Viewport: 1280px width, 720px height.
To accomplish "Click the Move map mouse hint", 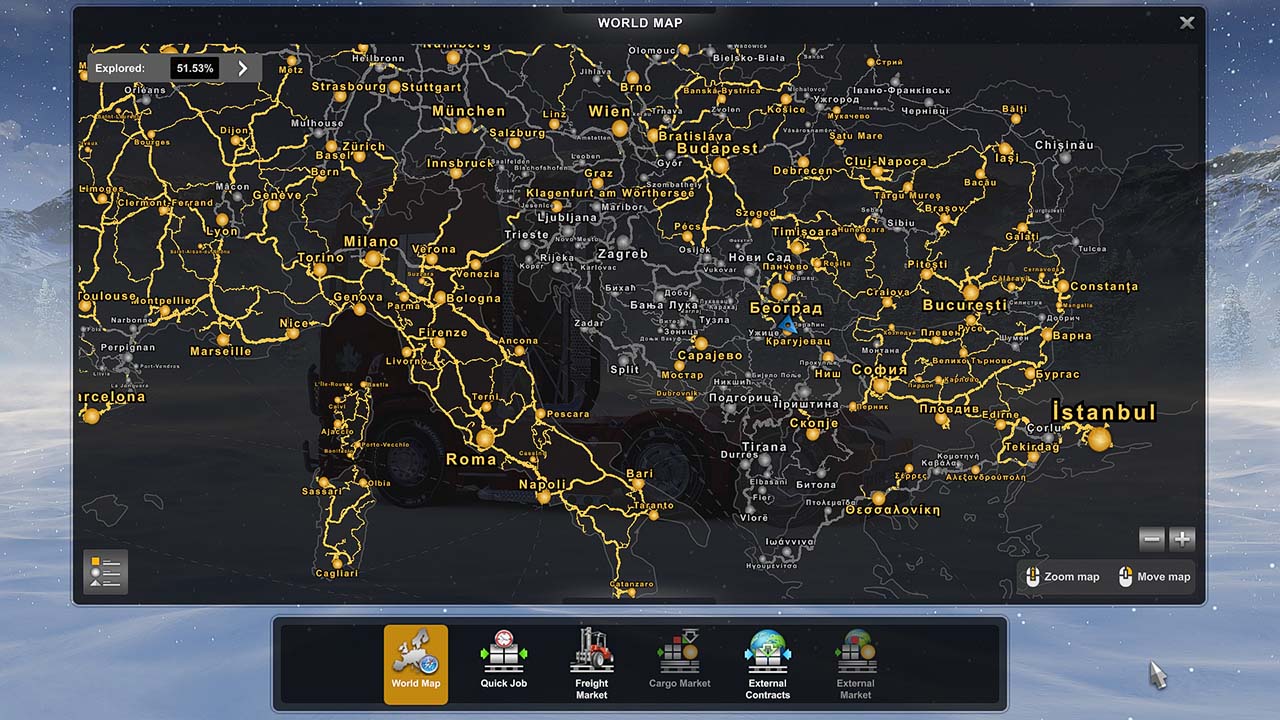I will 1154,577.
